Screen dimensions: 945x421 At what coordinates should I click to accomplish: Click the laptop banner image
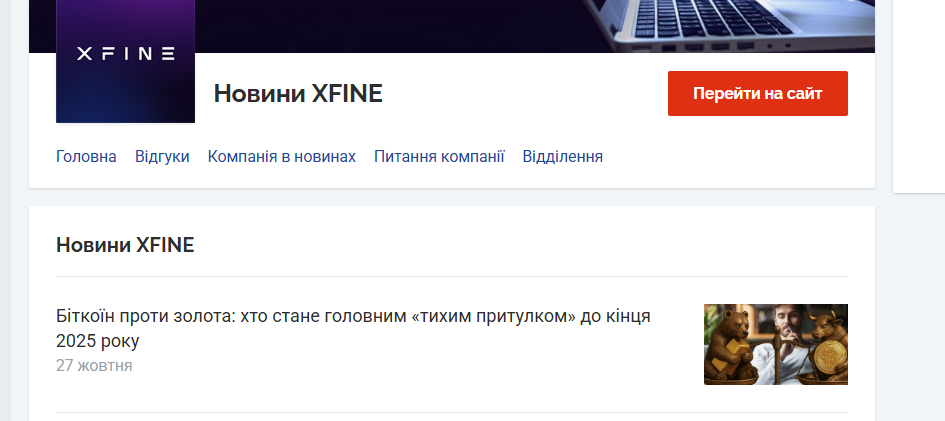tap(452, 26)
